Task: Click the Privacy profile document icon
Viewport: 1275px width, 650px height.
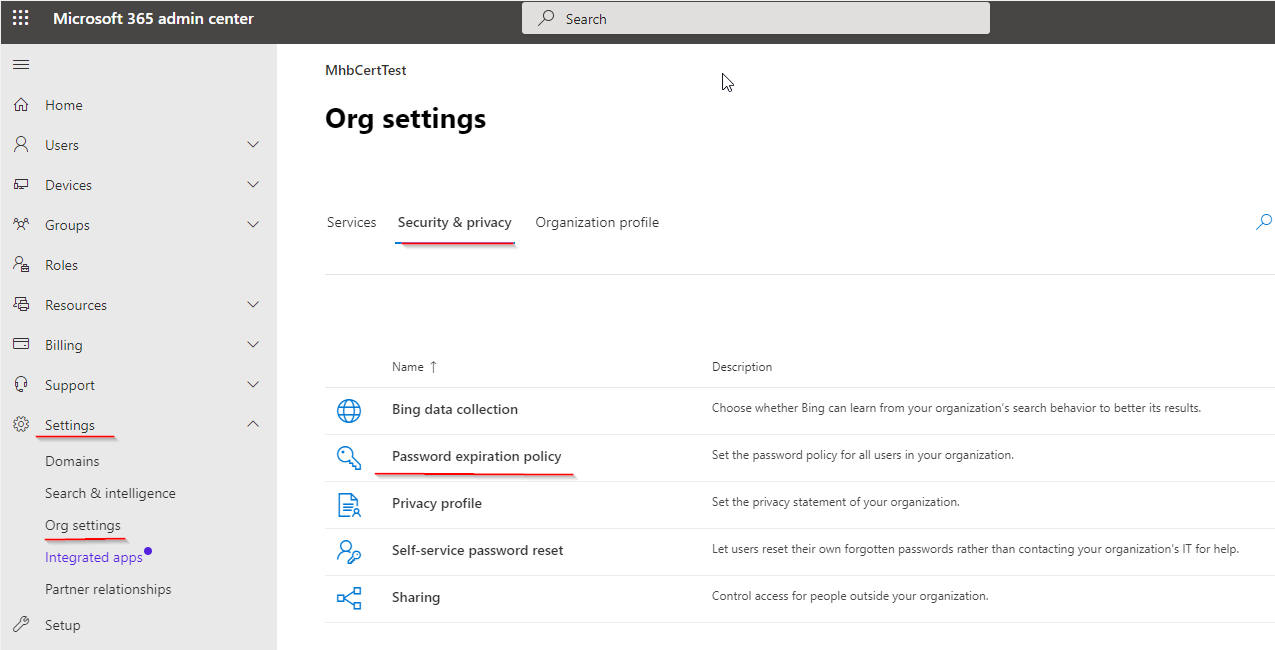Action: click(349, 504)
